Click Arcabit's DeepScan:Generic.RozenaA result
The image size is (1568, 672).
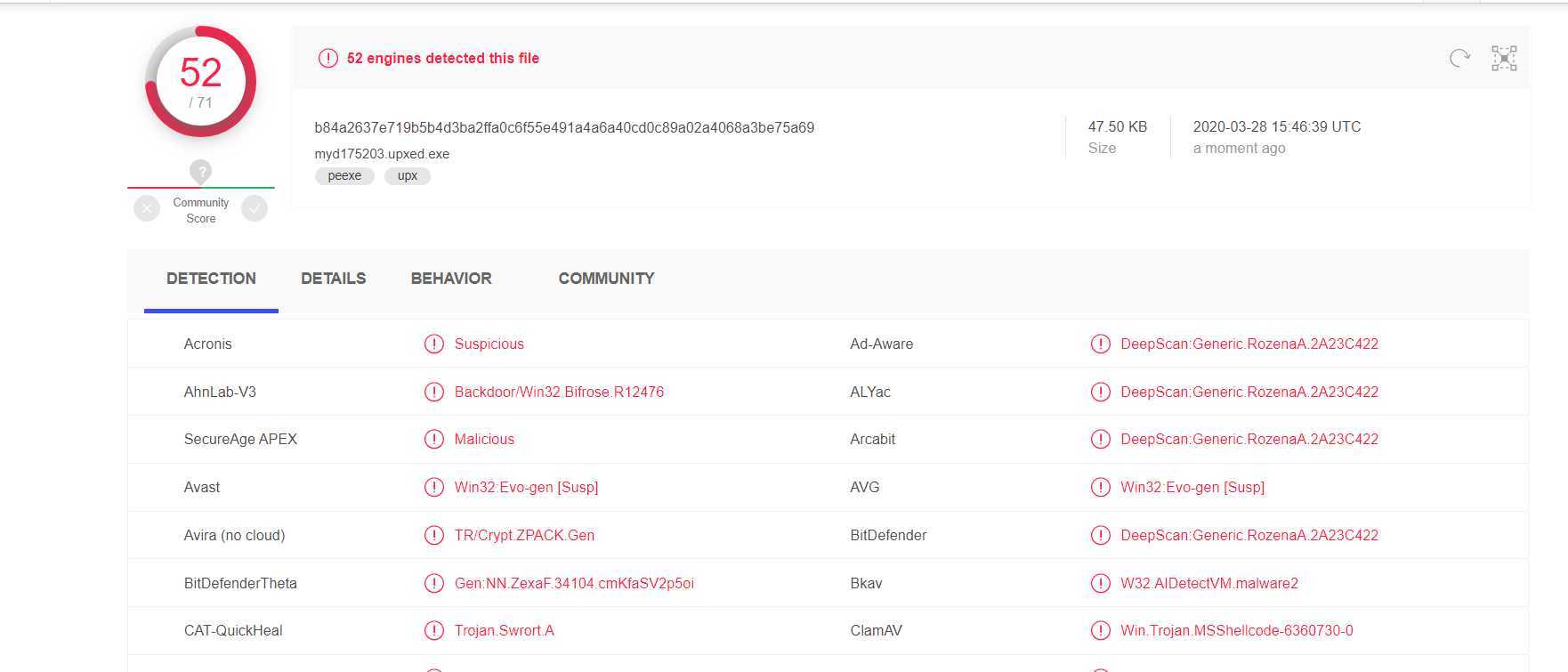click(1249, 439)
